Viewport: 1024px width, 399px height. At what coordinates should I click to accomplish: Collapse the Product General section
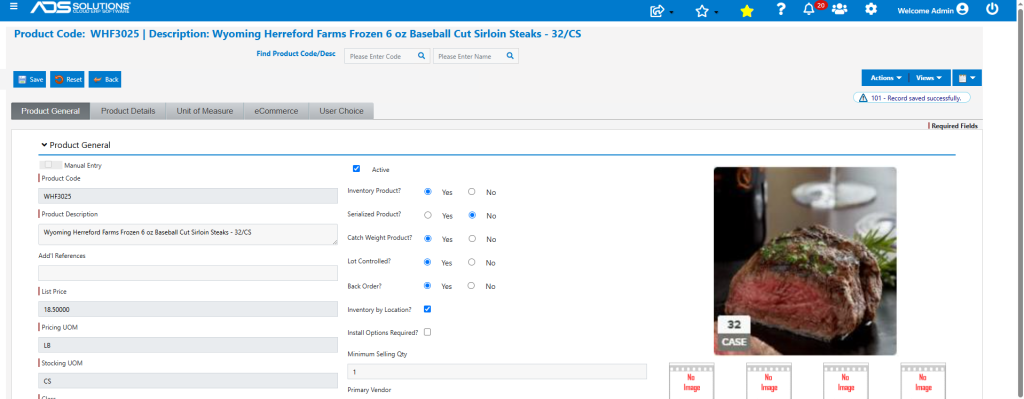pyautogui.click(x=44, y=145)
